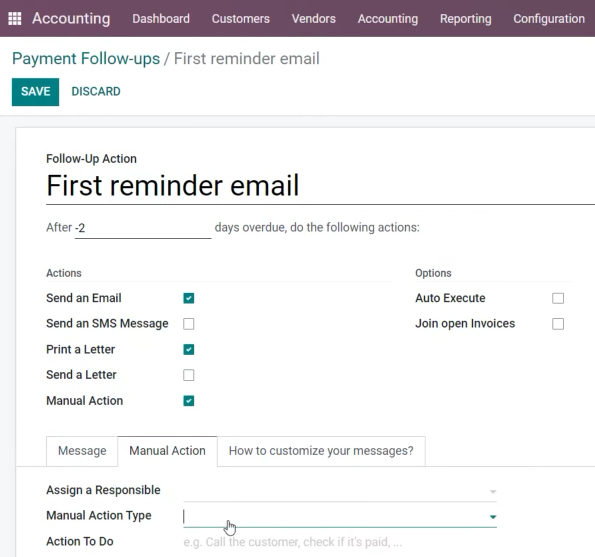595x557 pixels.
Task: Focus the Action To Do text field
Action: (x=340, y=542)
